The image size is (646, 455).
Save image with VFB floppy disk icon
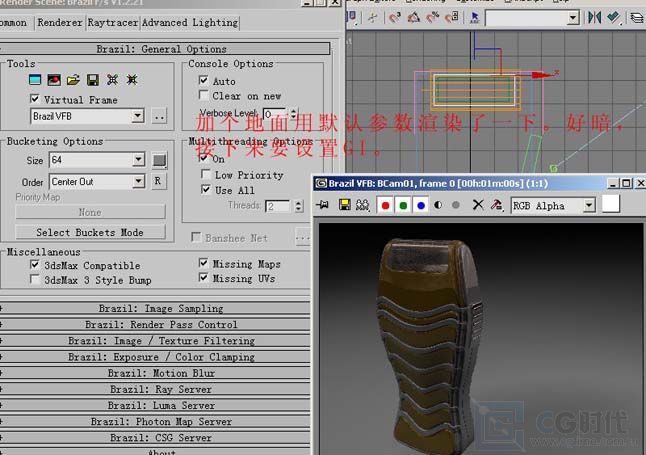[344, 204]
